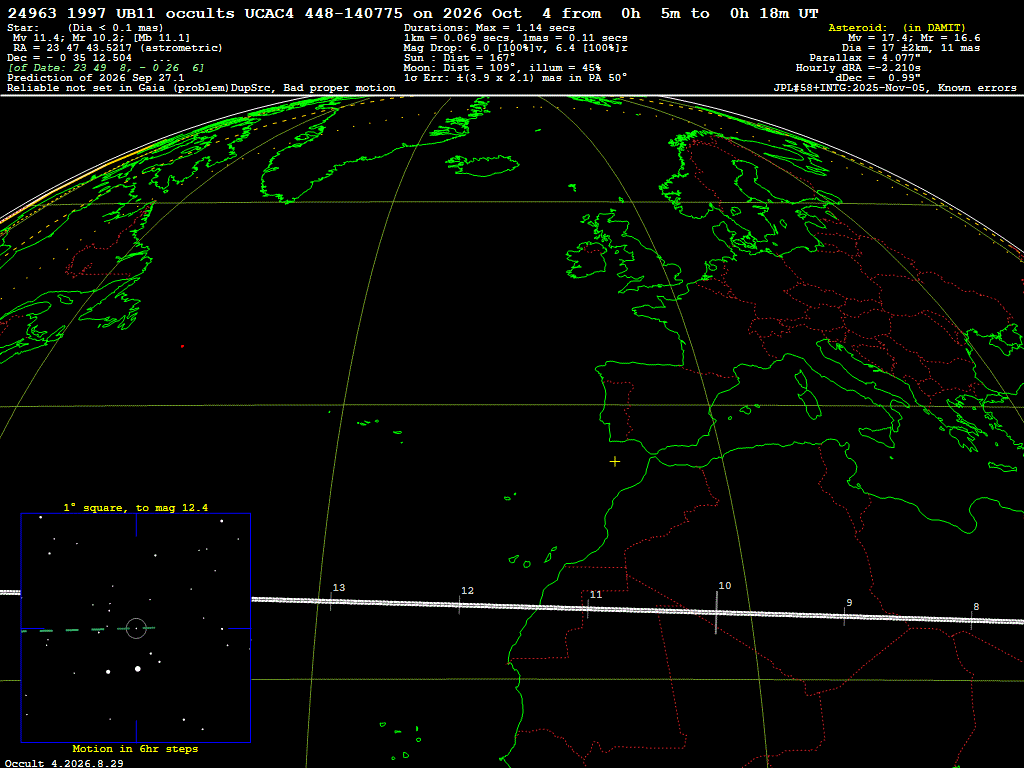The image size is (1024, 768).
Task: Click the red dot in the Atlantic
Action: (x=182, y=346)
